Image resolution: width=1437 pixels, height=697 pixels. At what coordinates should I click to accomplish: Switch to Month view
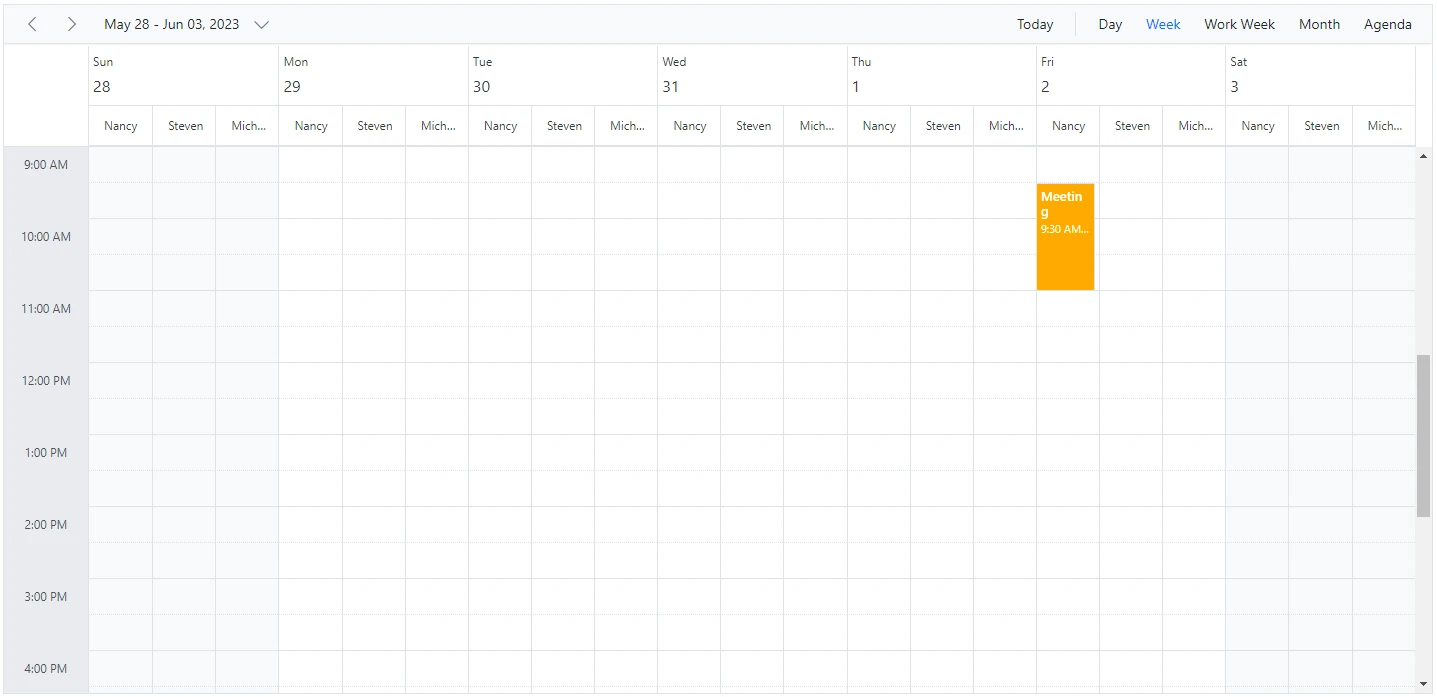pyautogui.click(x=1319, y=24)
